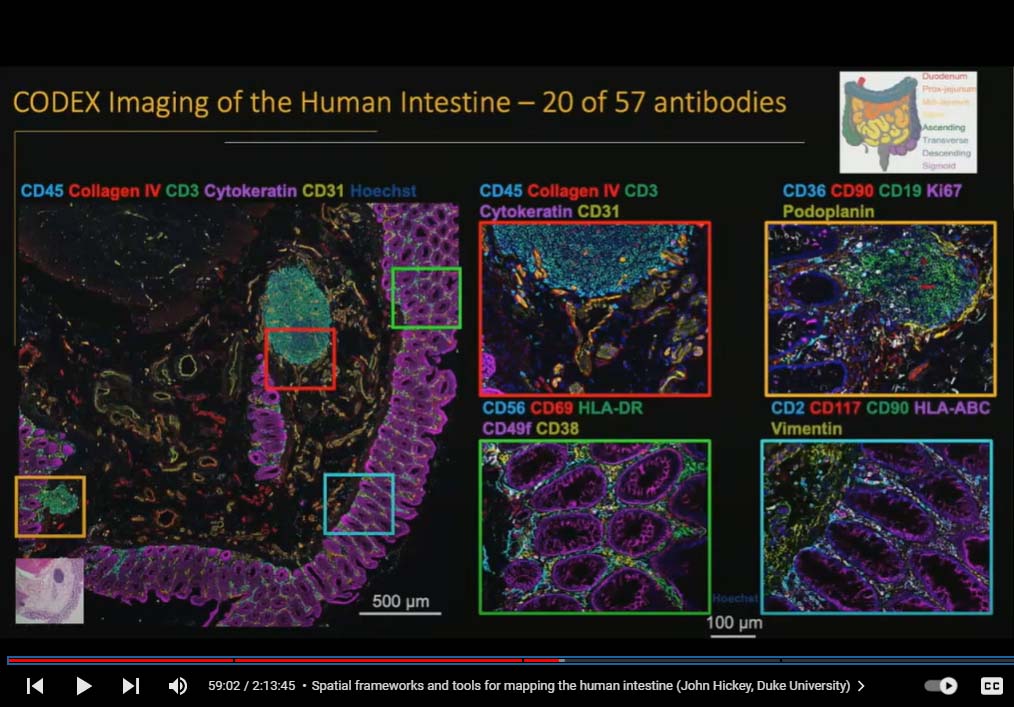Click the green-bordered CD56 CD69 panel
The width and height of the screenshot is (1014, 707).
(595, 527)
